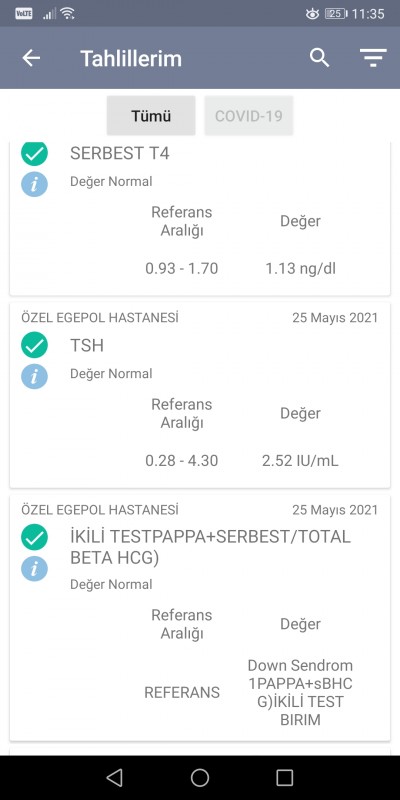This screenshot has height=800, width=400.
Task: Switch to the COVID-19 tab
Action: 248,116
